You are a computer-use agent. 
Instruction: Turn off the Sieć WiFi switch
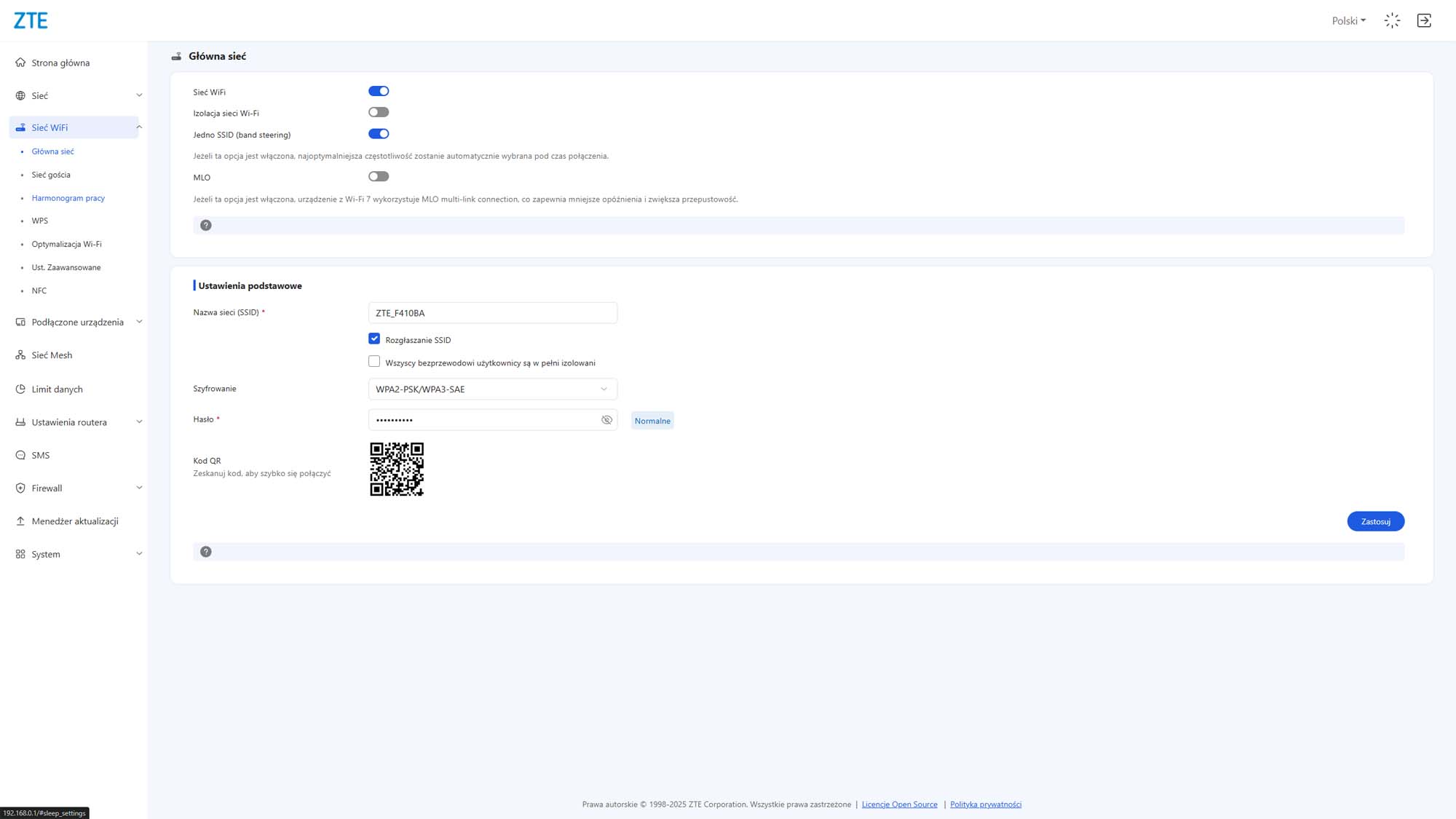[379, 91]
